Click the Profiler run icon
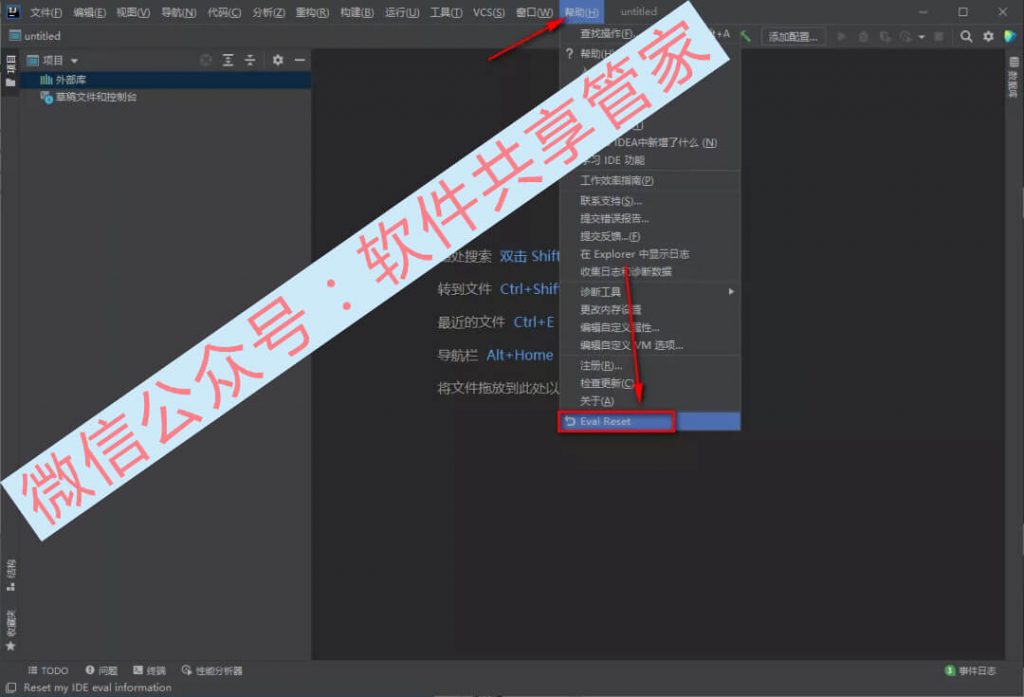The image size is (1024, 697). click(905, 37)
